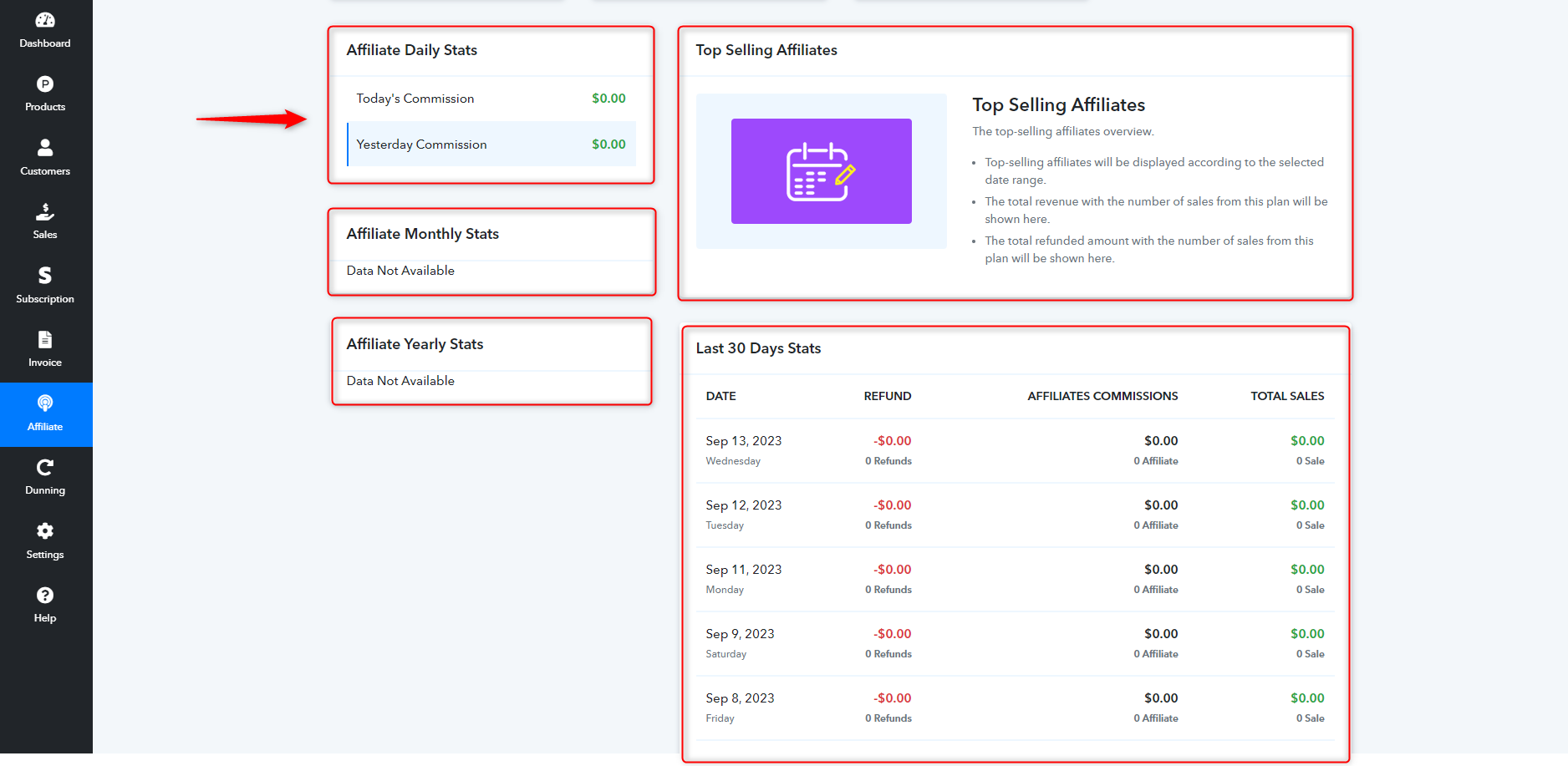Click the DATE column header
The image size is (1568, 766).
[720, 396]
